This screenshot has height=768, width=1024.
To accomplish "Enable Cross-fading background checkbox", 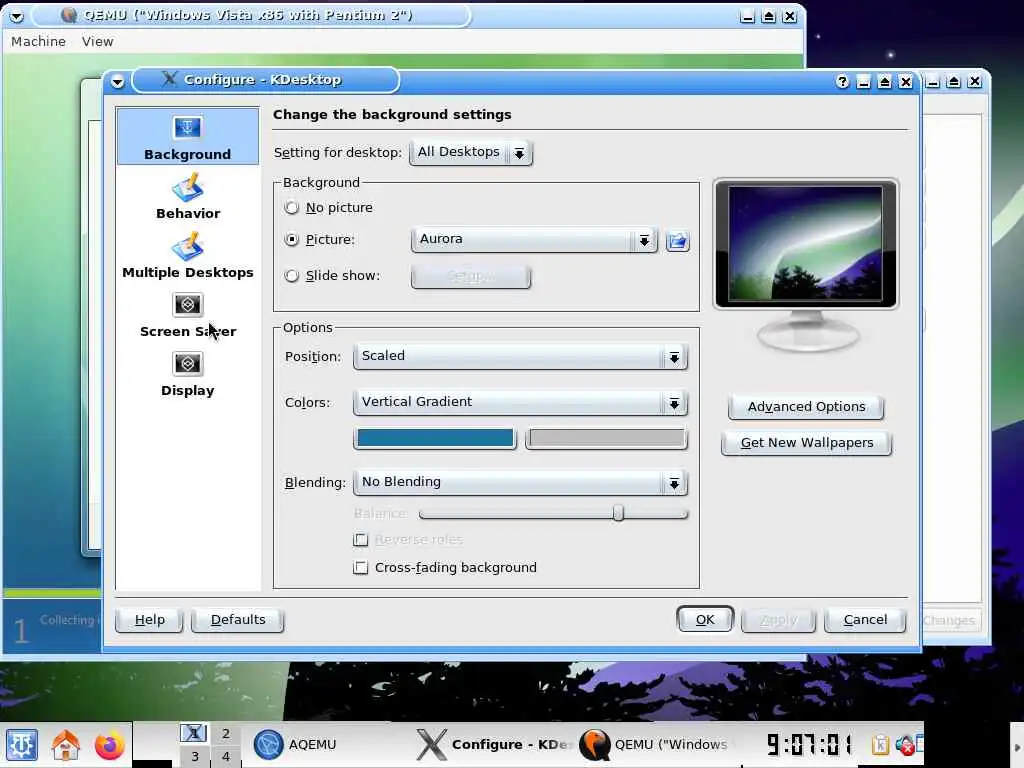I will tap(360, 568).
